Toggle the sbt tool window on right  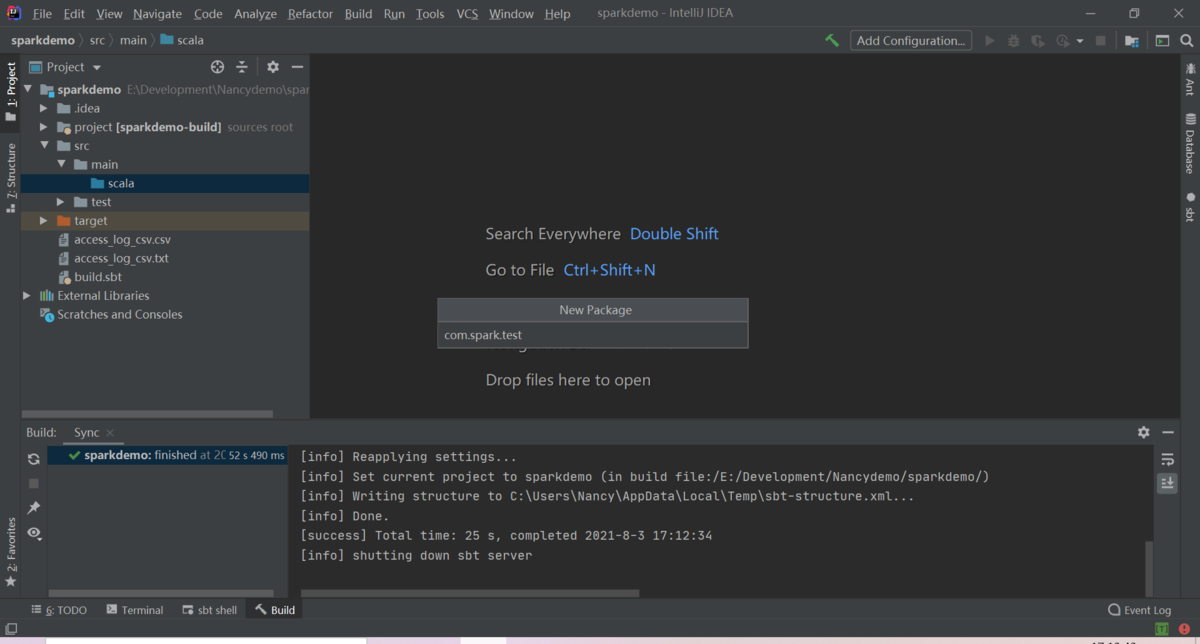click(1190, 207)
